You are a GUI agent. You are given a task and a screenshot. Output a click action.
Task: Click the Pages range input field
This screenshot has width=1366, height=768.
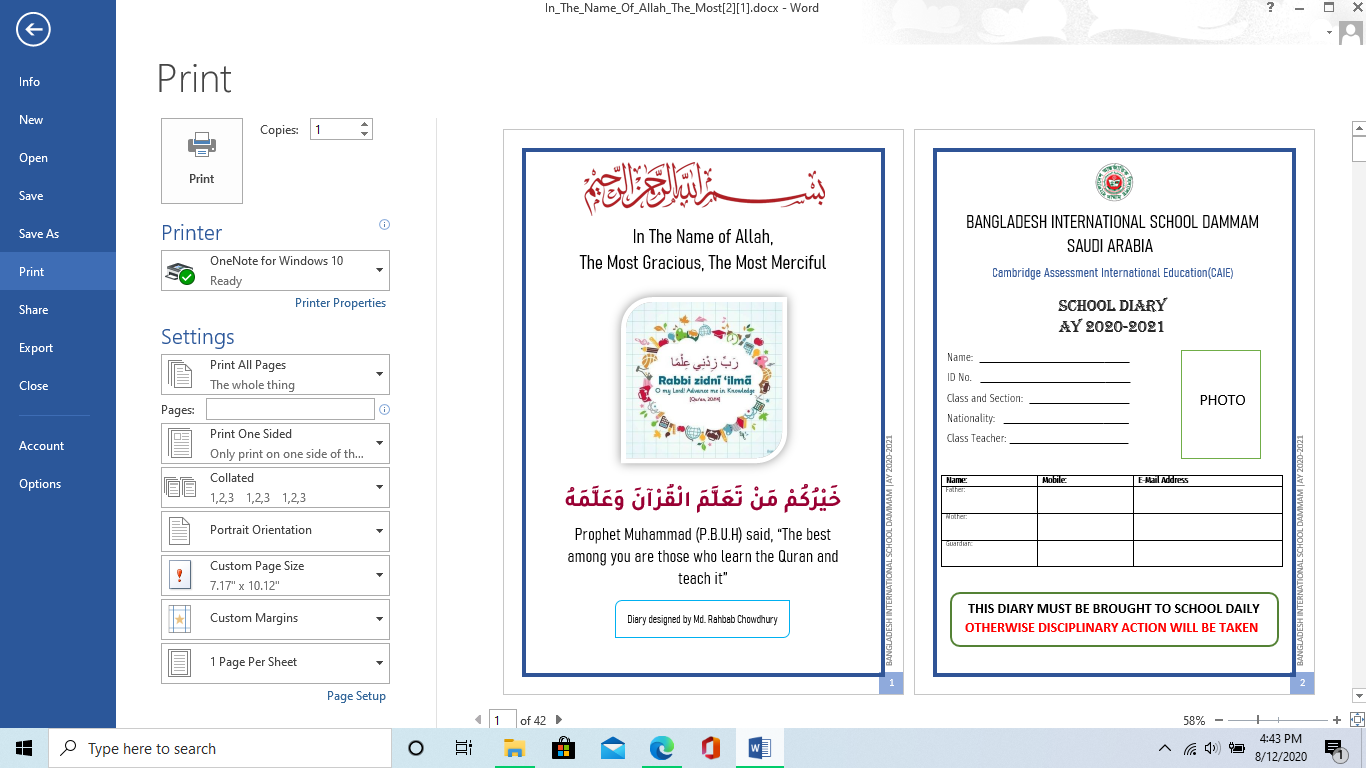click(290, 409)
